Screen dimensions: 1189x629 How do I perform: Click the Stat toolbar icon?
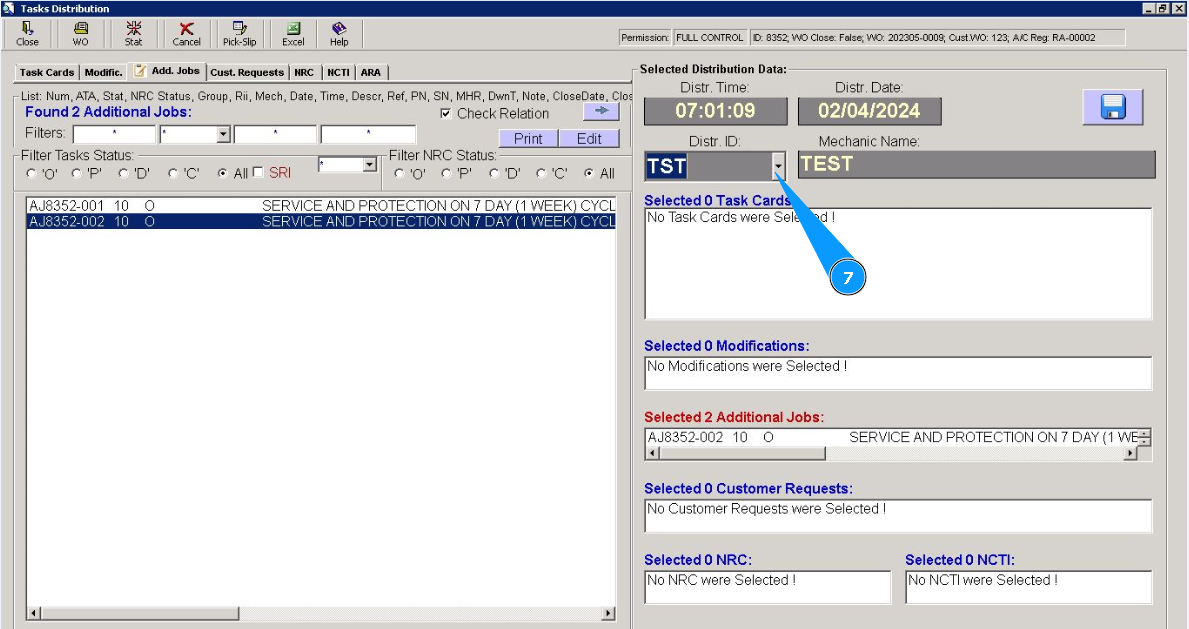(x=133, y=34)
